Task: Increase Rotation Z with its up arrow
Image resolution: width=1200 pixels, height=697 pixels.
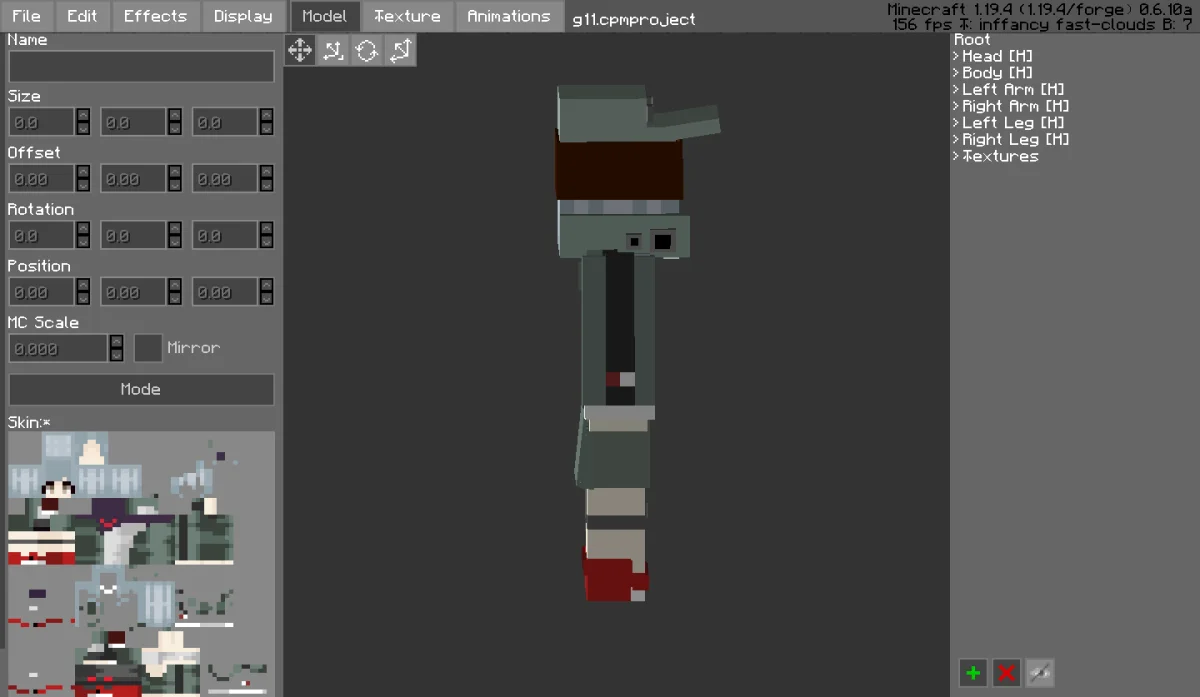Action: pyautogui.click(x=267, y=228)
